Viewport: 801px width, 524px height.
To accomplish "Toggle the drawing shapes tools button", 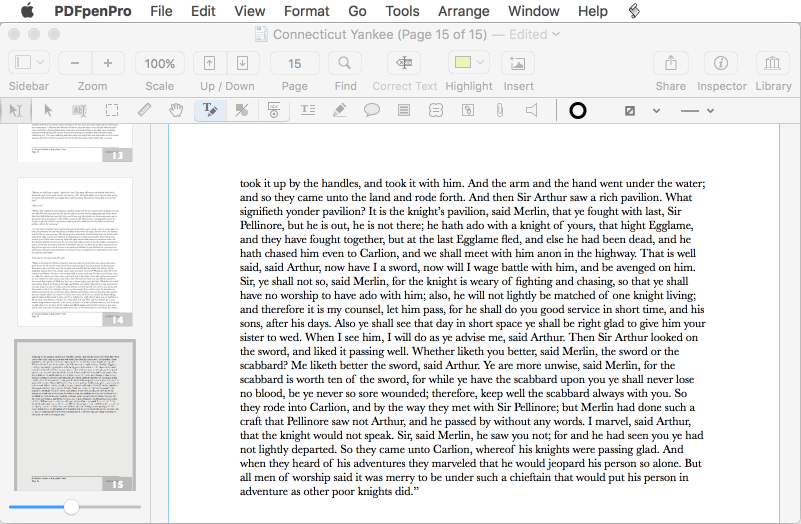I will coord(242,110).
